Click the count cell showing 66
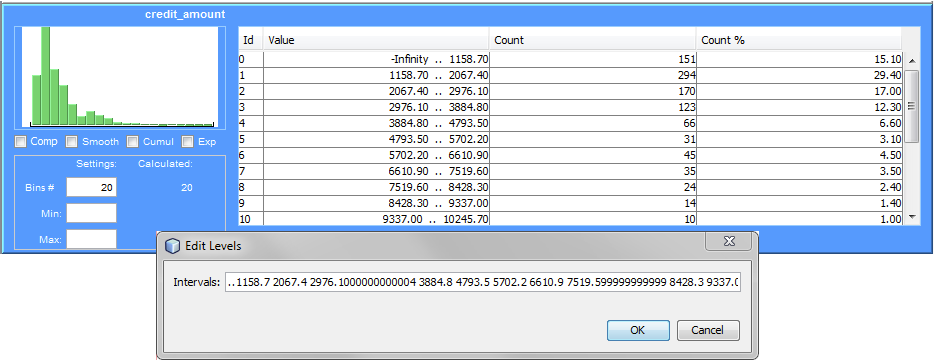 [593, 123]
